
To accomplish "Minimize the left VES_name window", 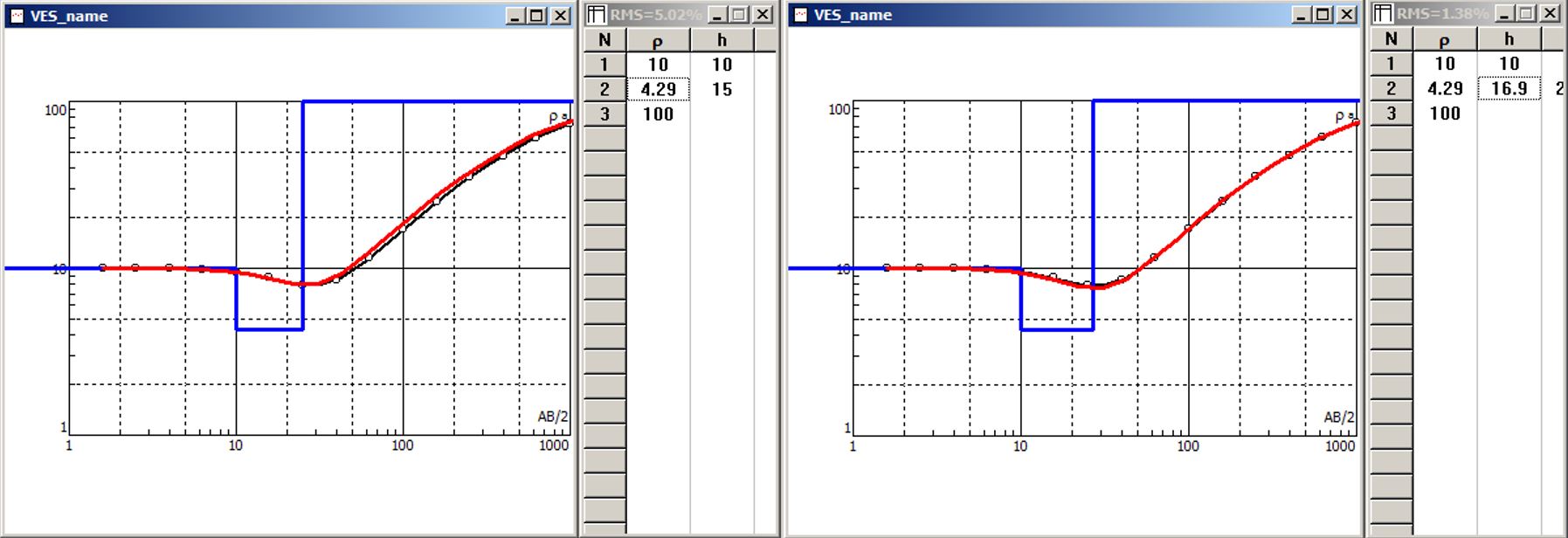I will pos(515,16).
